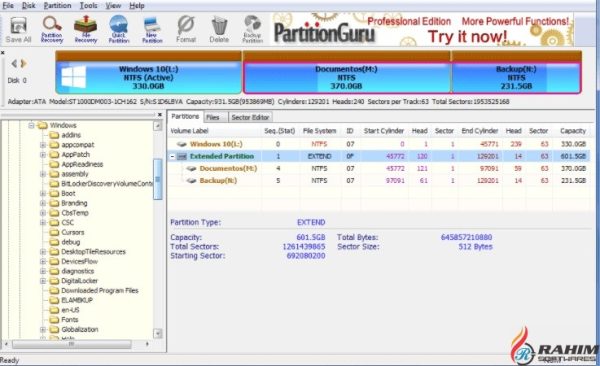This screenshot has height=366, width=600.
Task: Expand the Branding folder
Action: pos(43,203)
